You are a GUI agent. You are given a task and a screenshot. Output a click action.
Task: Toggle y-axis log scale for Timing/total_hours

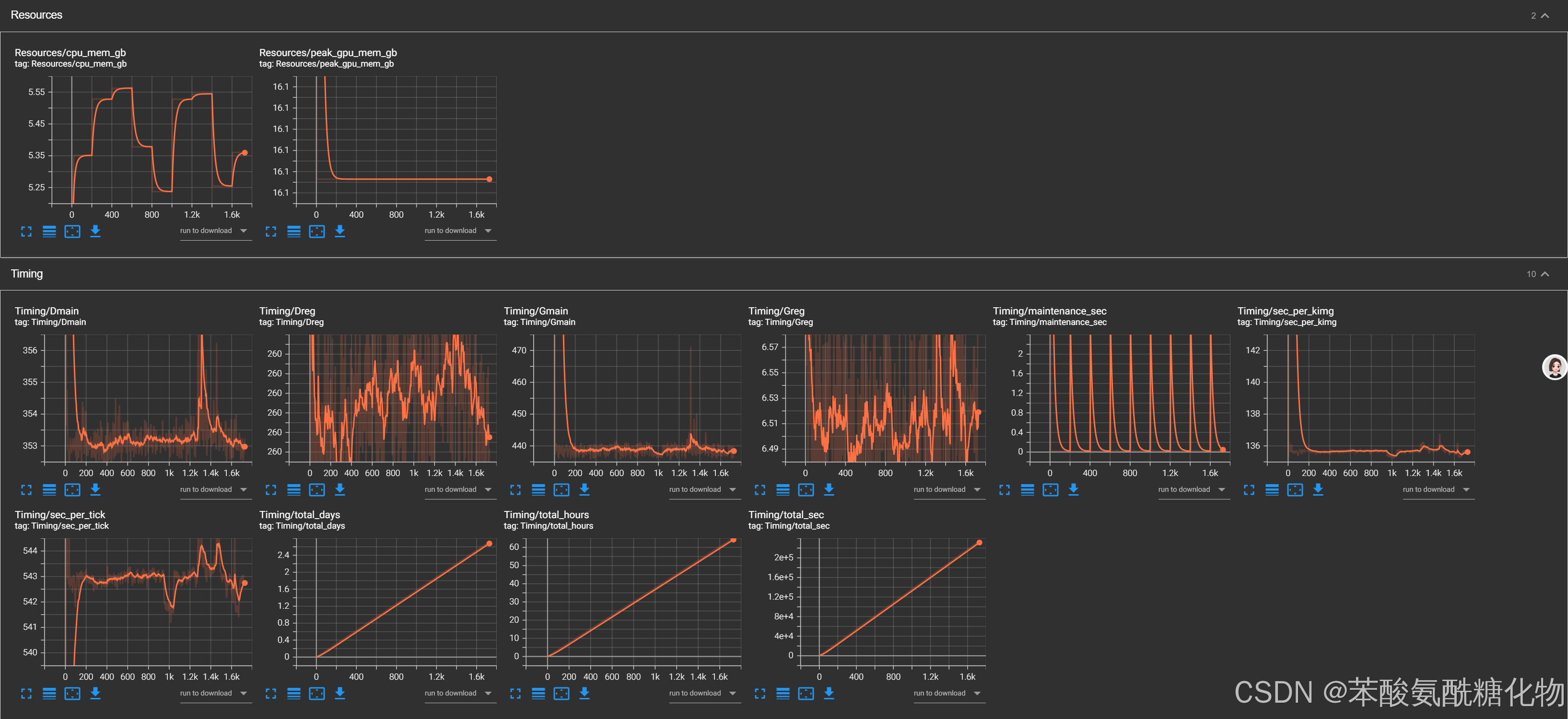tap(538, 694)
